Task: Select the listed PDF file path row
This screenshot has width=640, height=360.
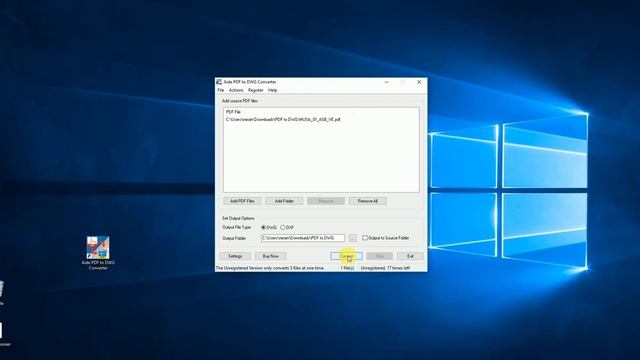Action: (283, 120)
